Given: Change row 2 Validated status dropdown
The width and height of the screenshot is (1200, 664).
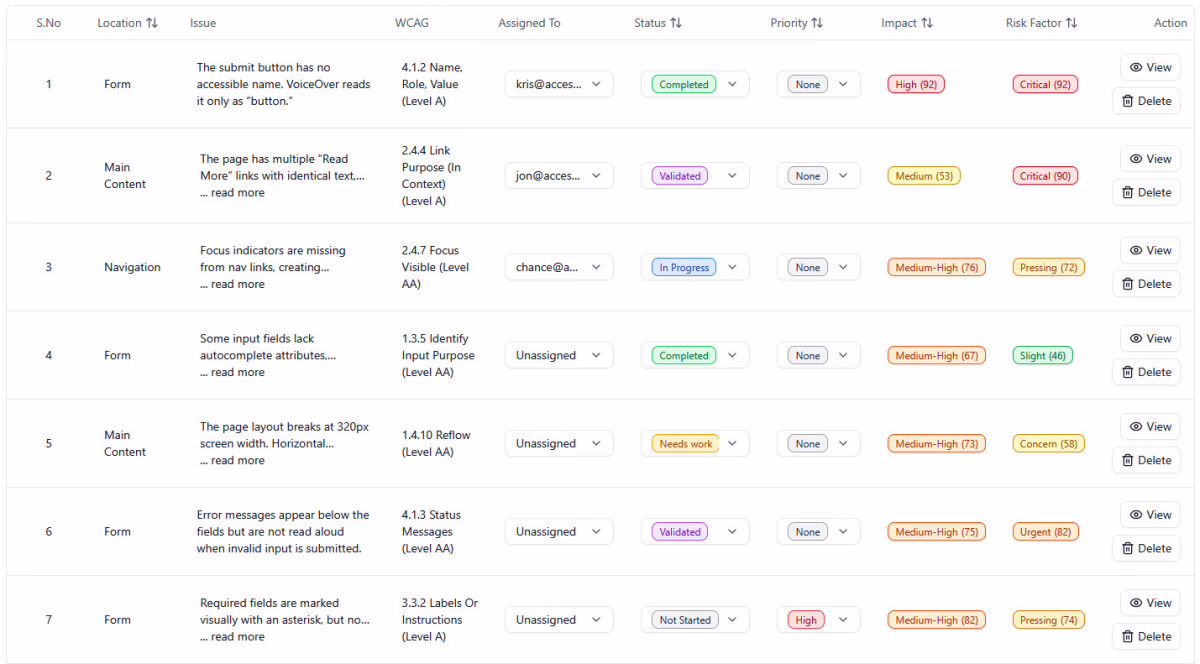Looking at the screenshot, I should point(695,176).
